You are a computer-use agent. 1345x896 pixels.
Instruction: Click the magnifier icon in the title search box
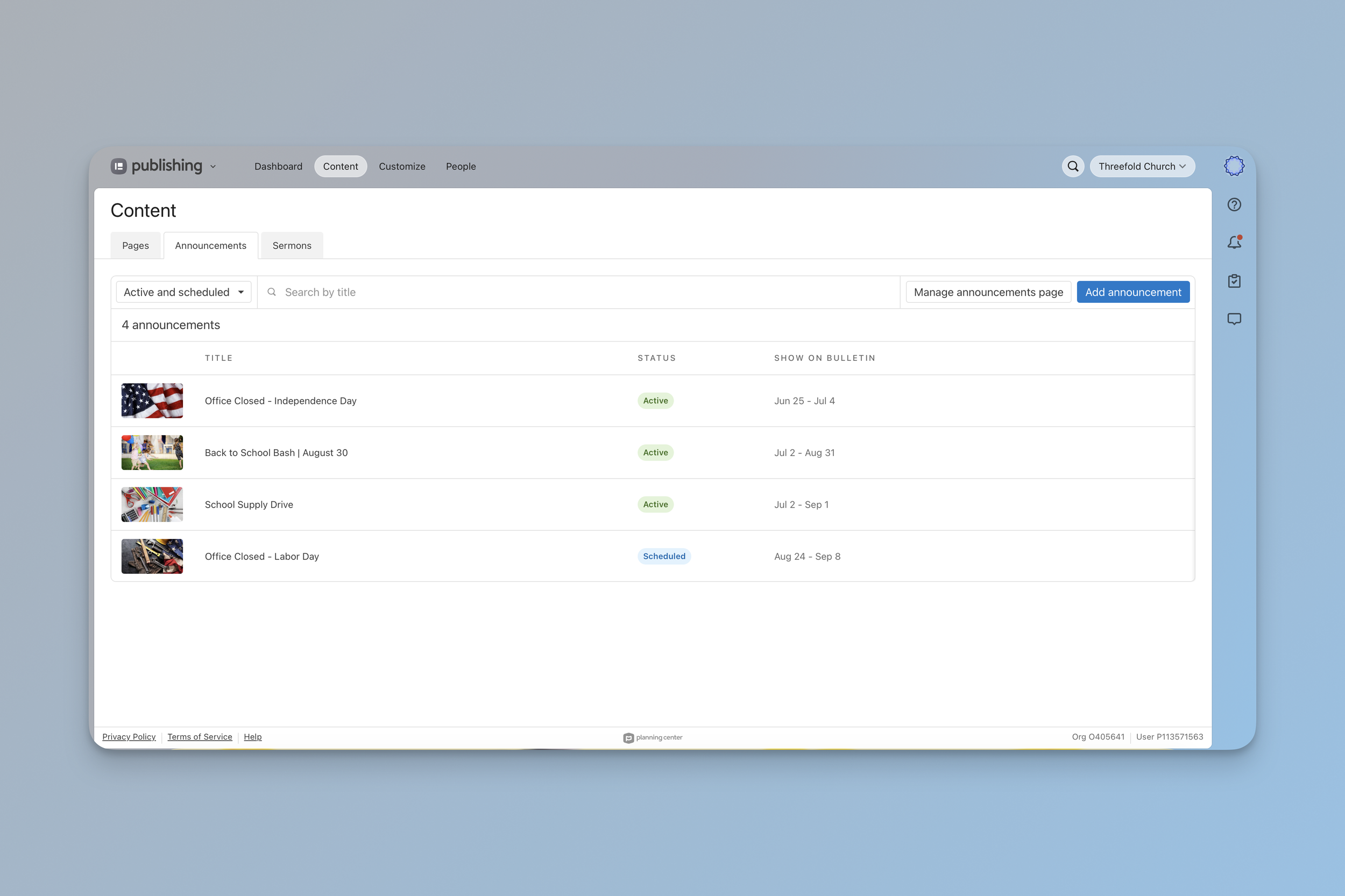(x=272, y=292)
